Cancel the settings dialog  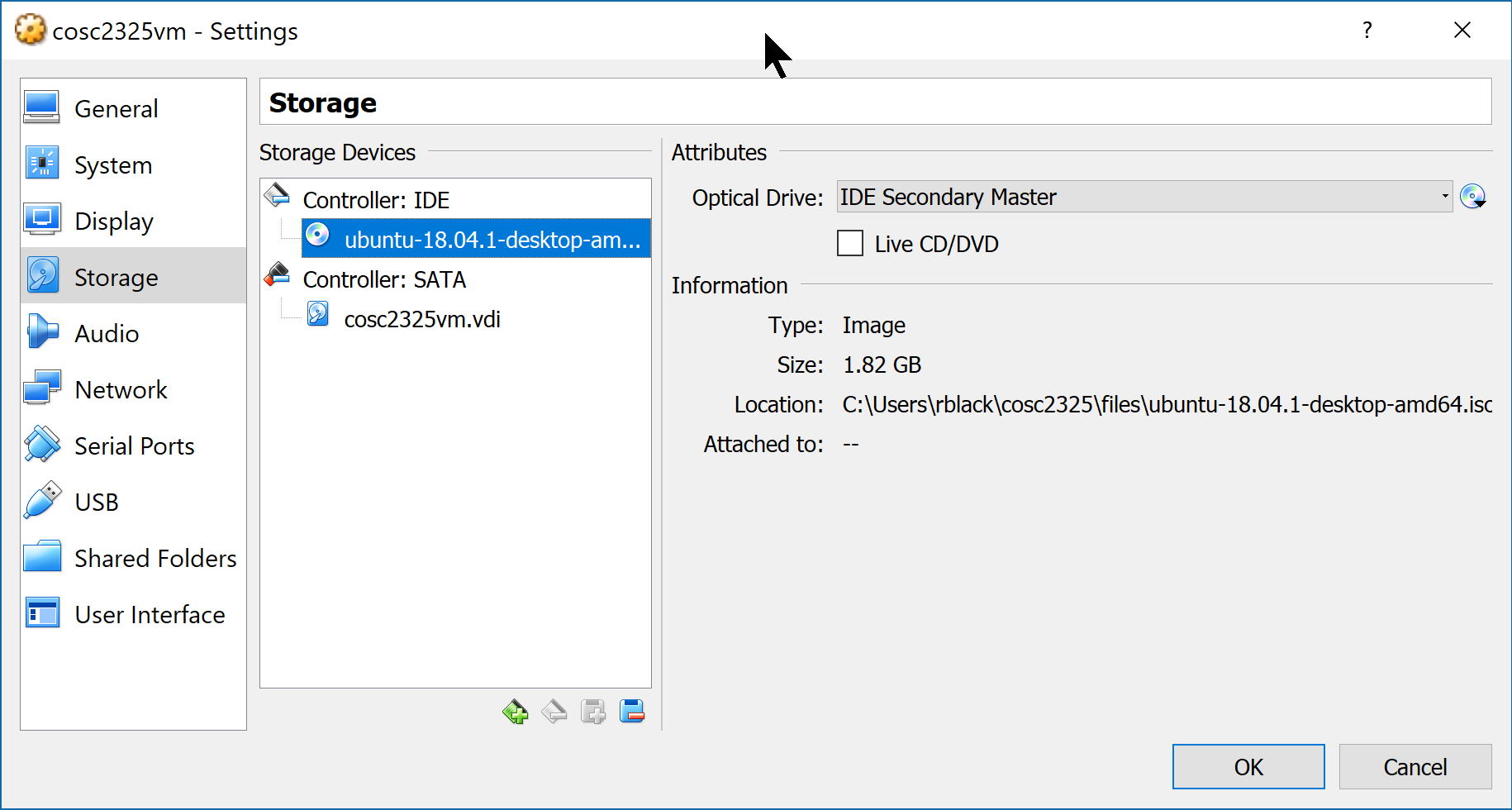tap(1415, 767)
